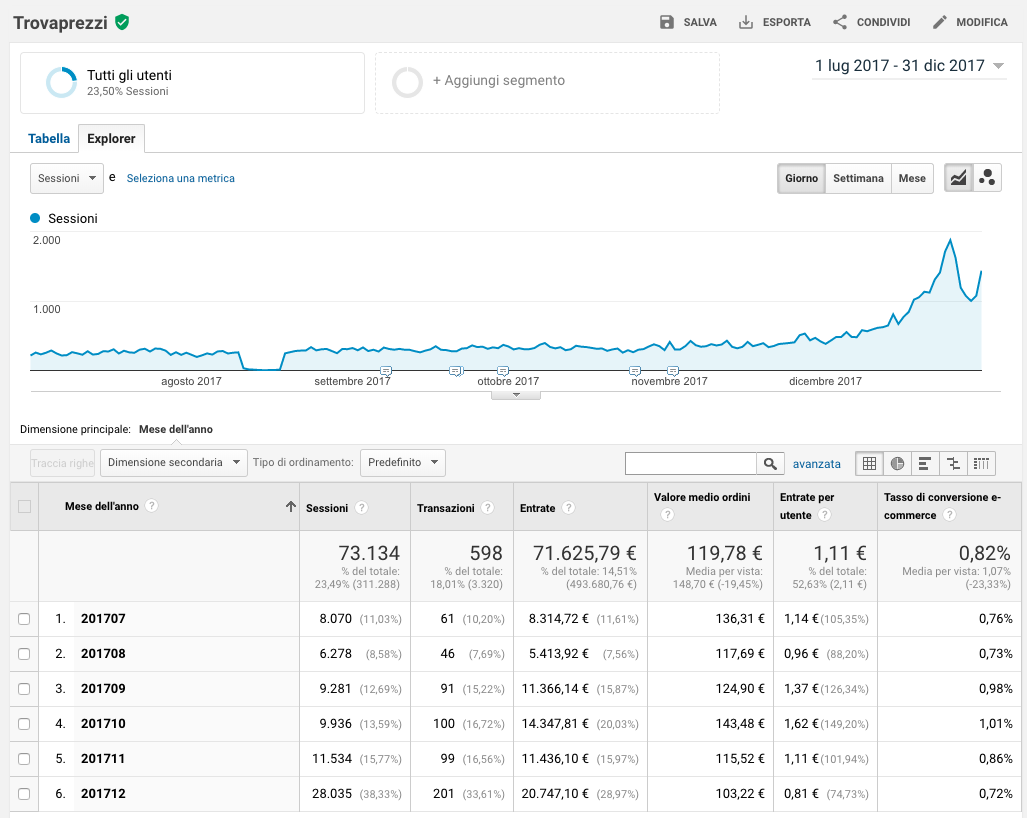Viewport: 1027px width, 818px height.
Task: Click the search magnifier icon
Action: [x=770, y=464]
